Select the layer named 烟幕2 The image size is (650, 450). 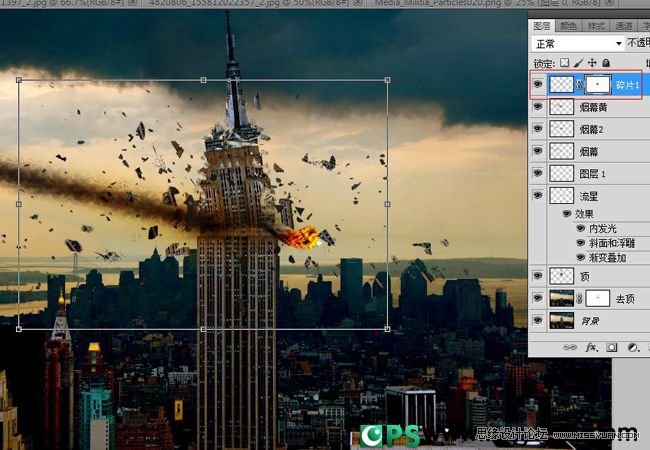click(x=591, y=130)
